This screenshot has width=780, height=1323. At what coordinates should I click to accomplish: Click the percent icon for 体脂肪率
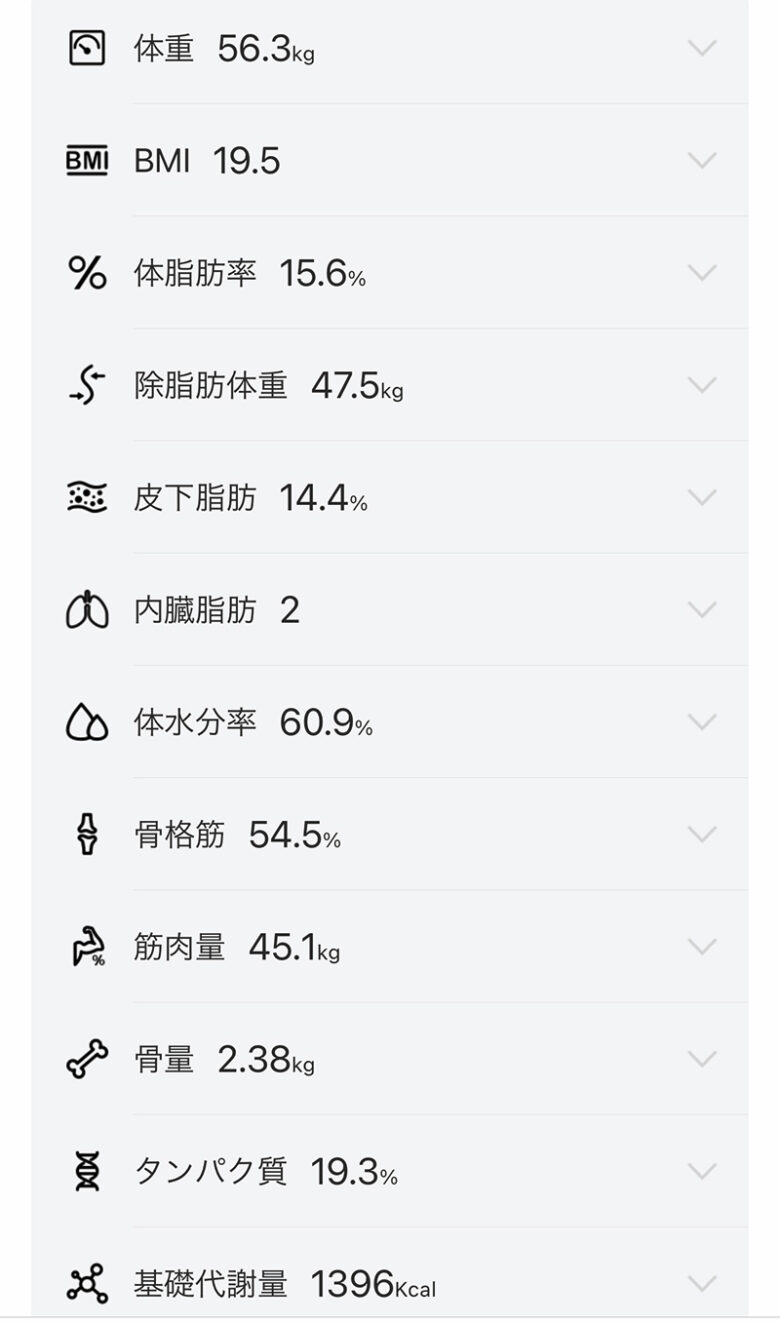pyautogui.click(x=87, y=273)
